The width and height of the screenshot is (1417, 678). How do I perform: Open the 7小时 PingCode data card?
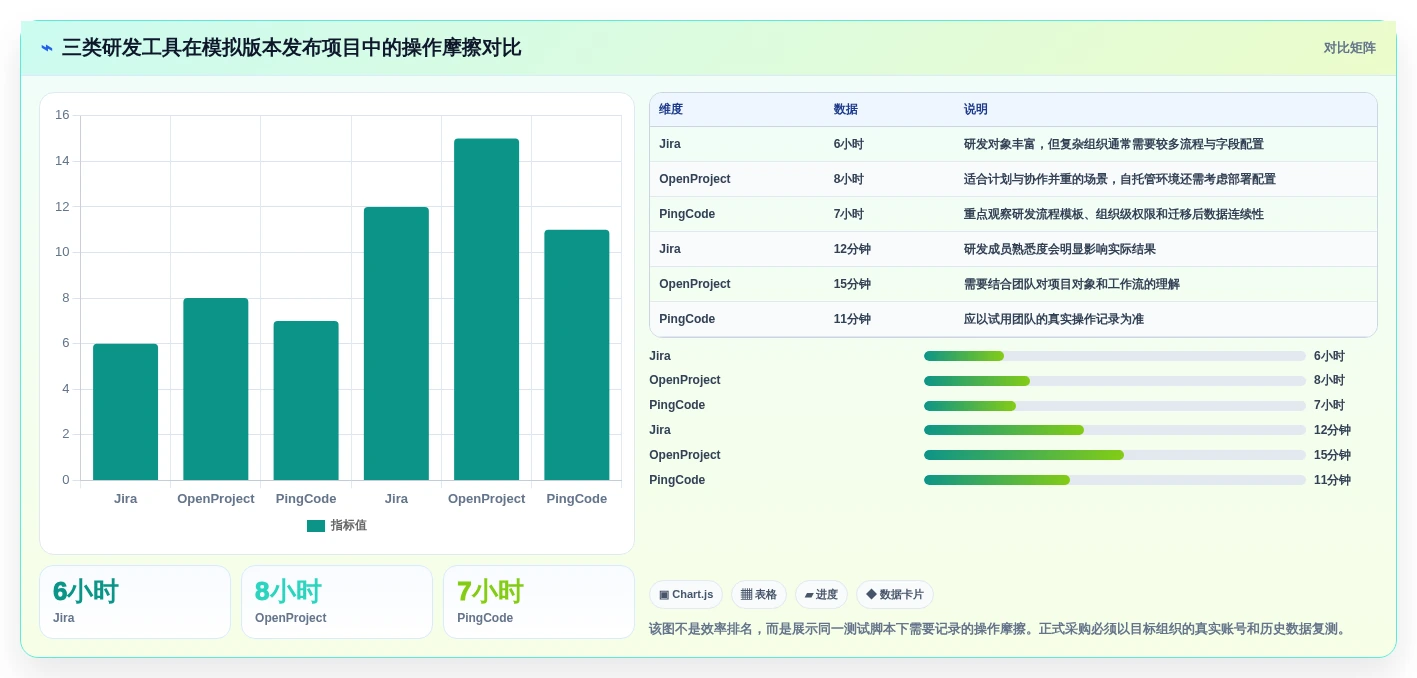coord(539,602)
